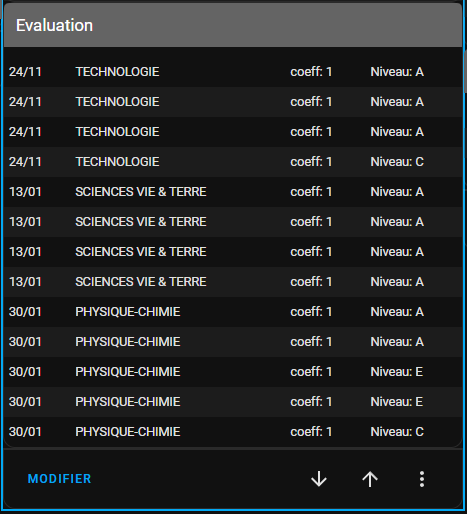Open the three-dot more options menu
This screenshot has height=514, width=467.
[x=422, y=479]
